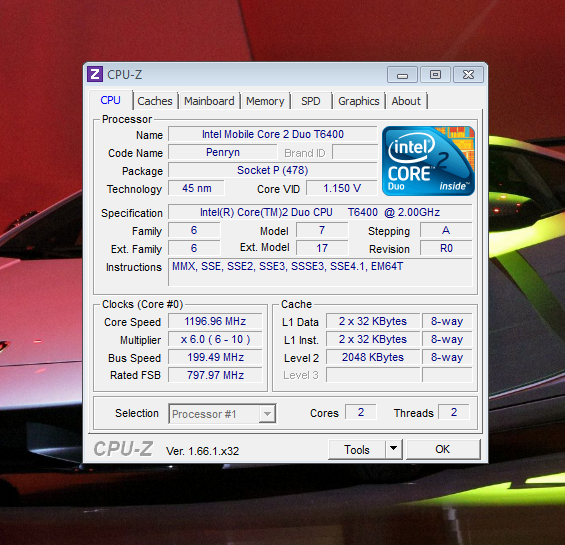Open the SPD tab
Image resolution: width=565 pixels, height=545 pixels.
point(311,101)
